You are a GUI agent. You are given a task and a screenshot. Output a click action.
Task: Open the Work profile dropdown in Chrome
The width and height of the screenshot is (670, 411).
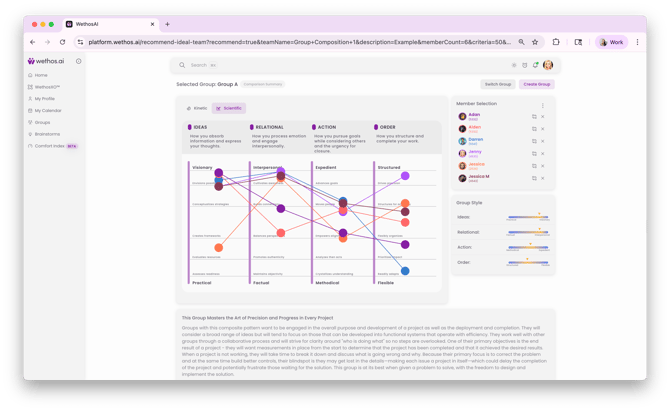[610, 42]
